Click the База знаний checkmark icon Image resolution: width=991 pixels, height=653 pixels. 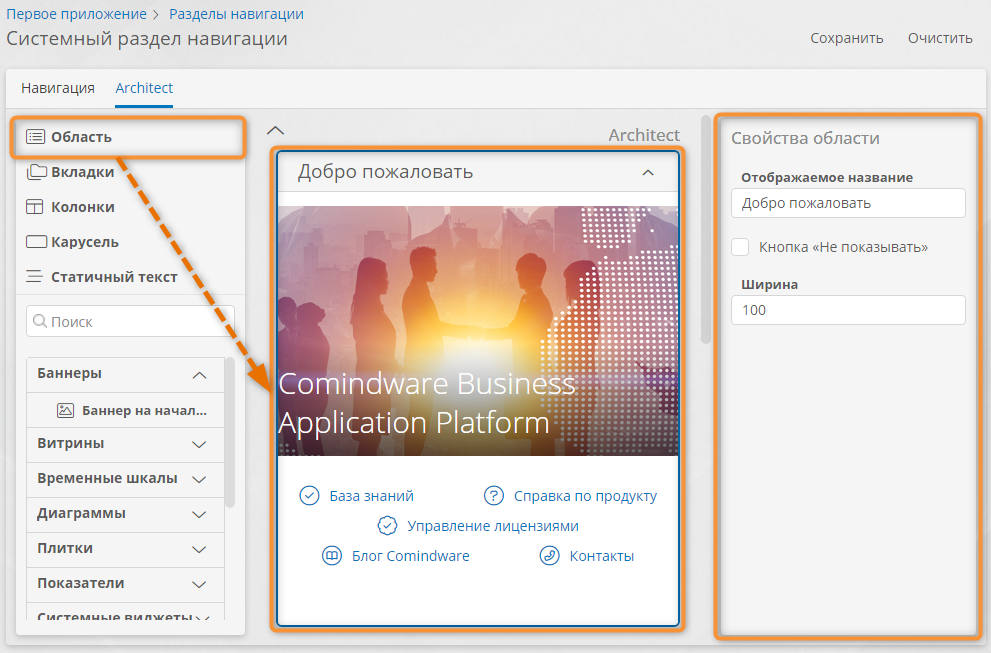pos(309,496)
